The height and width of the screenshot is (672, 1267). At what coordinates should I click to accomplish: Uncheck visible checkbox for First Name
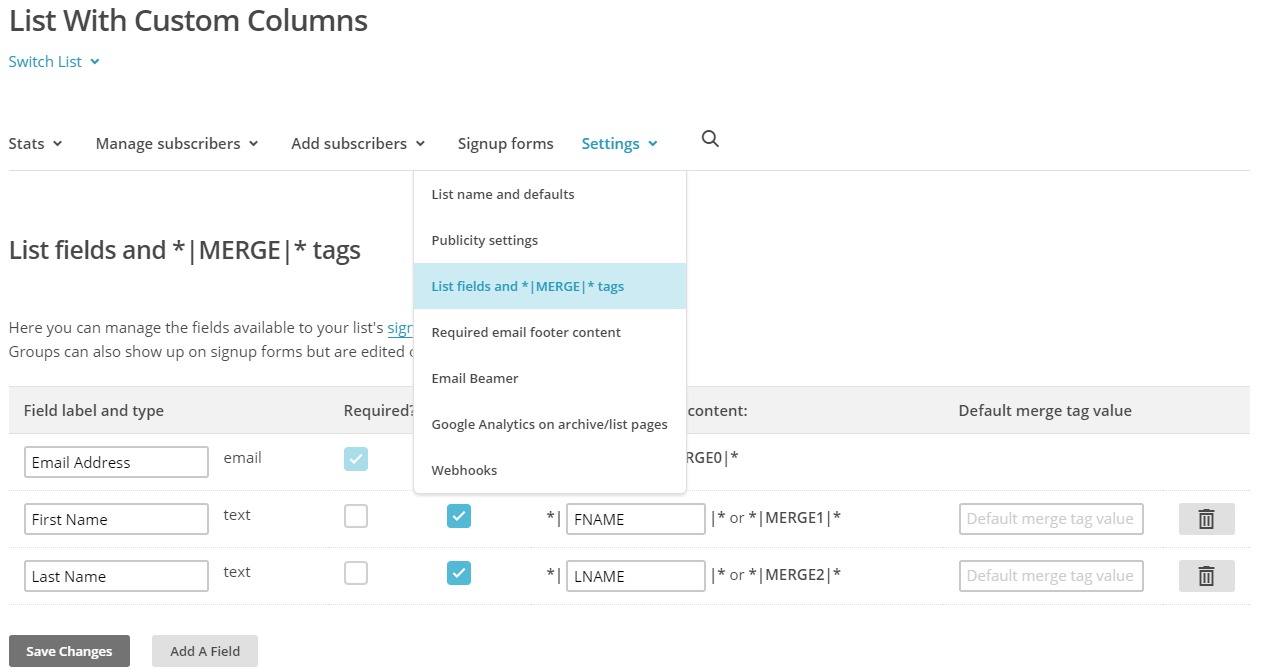pyautogui.click(x=459, y=516)
